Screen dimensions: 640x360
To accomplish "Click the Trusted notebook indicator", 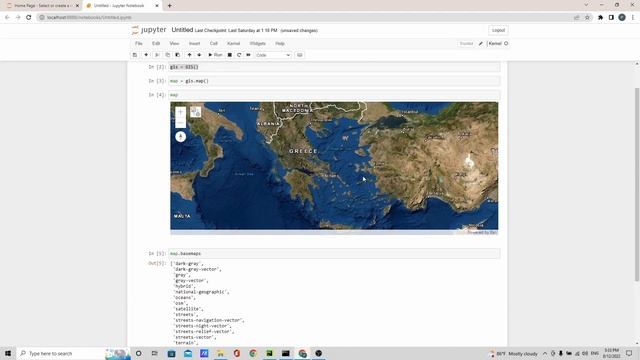I will (x=466, y=44).
